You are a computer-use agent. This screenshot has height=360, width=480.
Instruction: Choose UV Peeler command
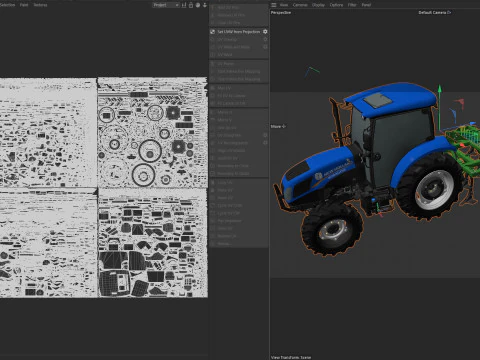click(239, 63)
